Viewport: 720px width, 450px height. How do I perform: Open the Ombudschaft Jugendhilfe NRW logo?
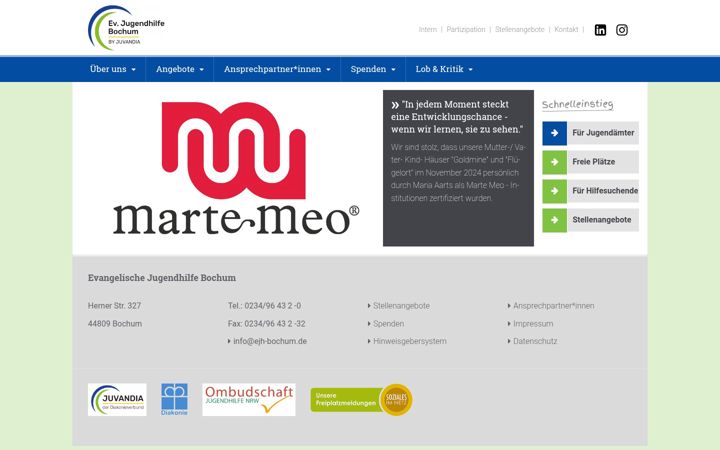click(249, 399)
